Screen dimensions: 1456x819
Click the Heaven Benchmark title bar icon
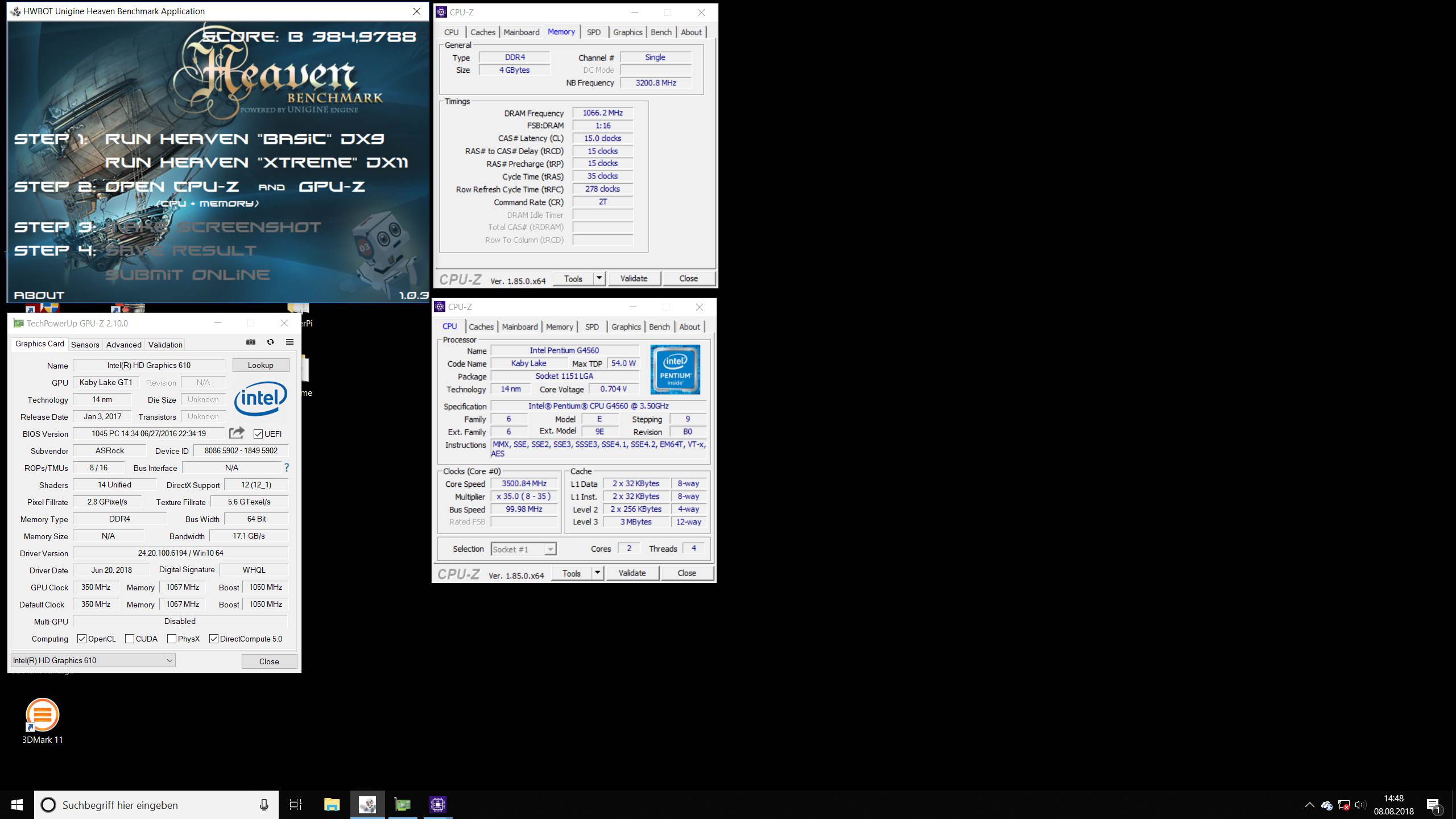(x=15, y=11)
